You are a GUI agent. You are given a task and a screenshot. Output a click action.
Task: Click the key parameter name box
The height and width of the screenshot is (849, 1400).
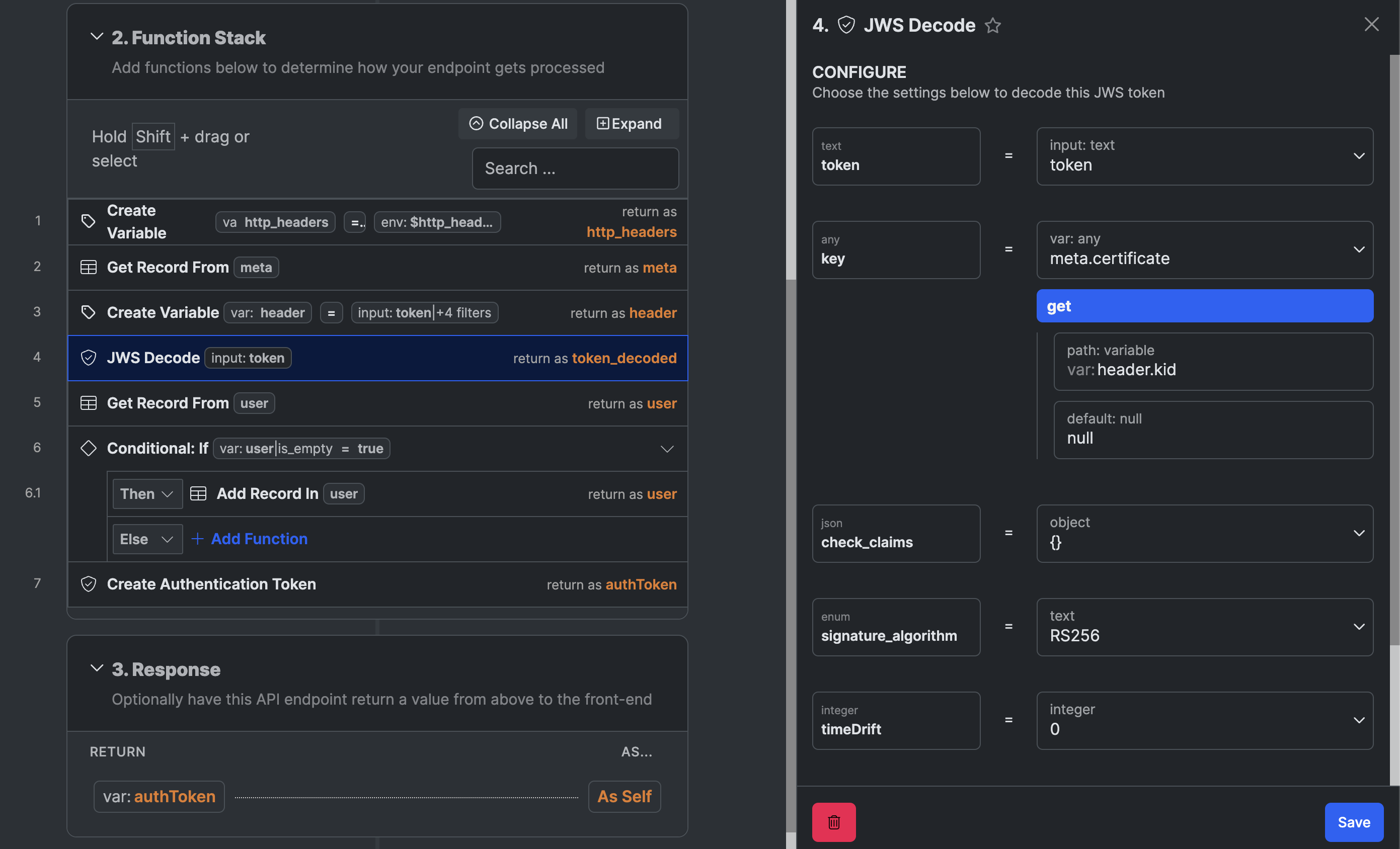(x=896, y=250)
